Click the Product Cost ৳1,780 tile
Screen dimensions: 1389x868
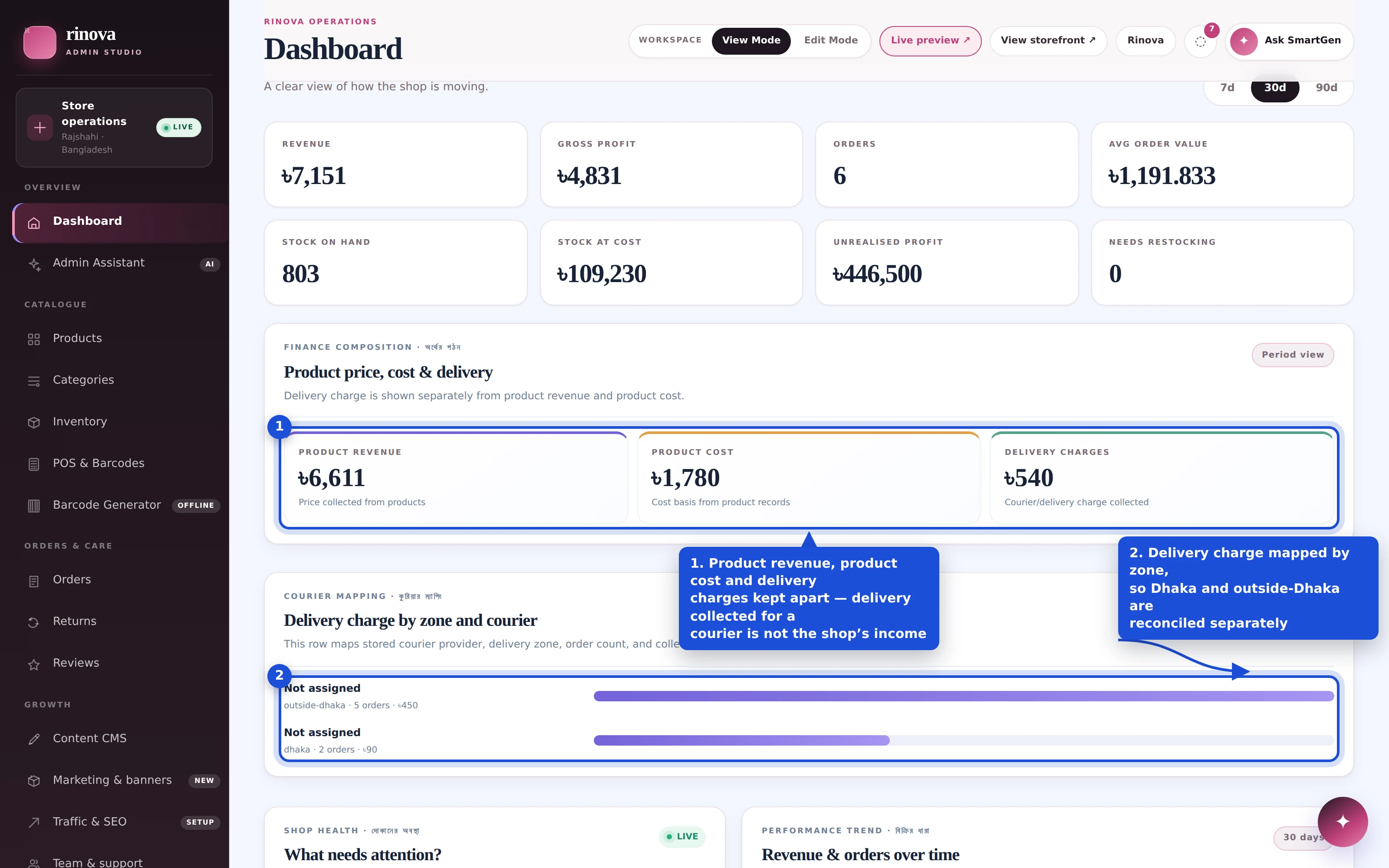(809, 478)
